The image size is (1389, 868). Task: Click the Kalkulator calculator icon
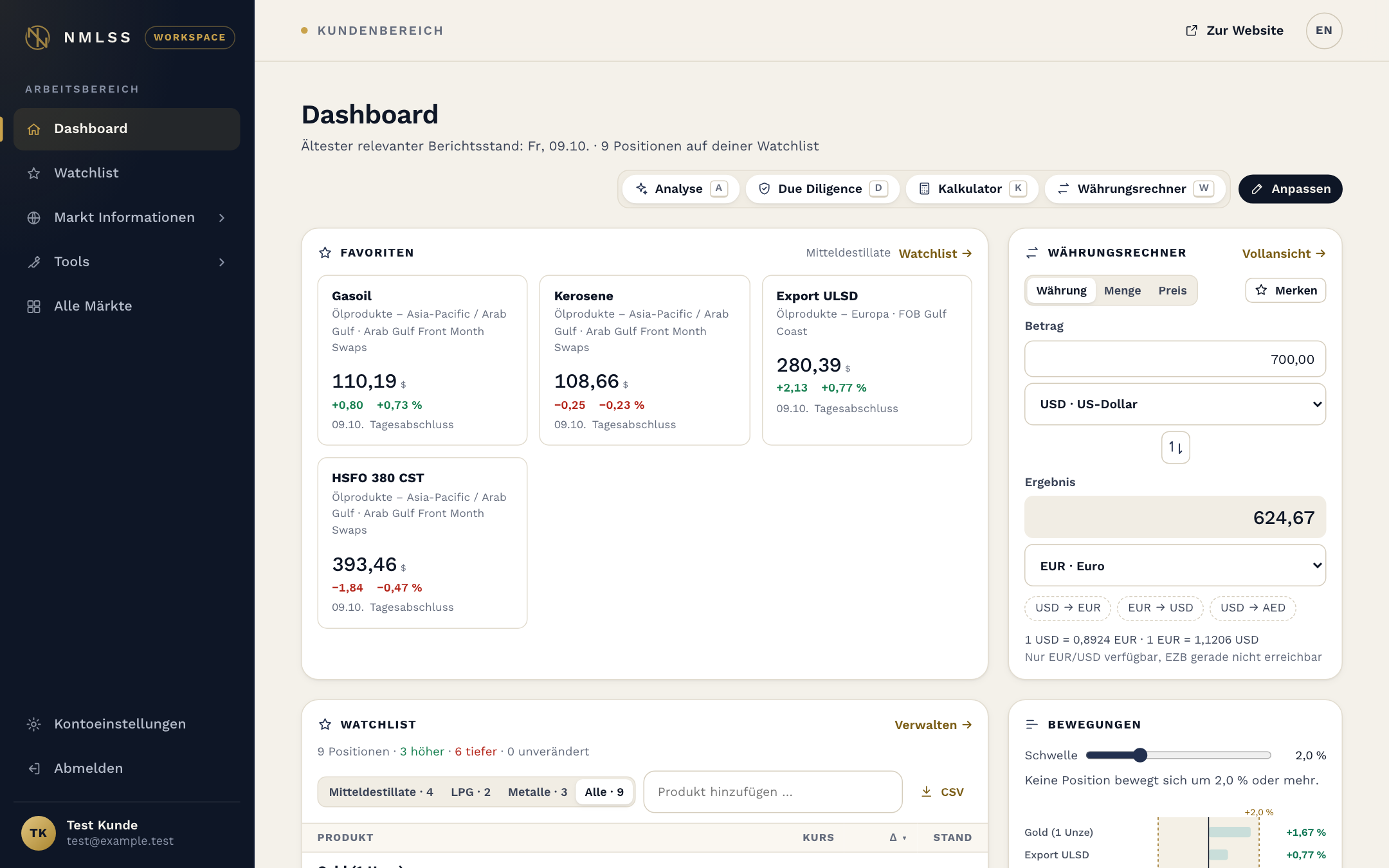point(925,188)
